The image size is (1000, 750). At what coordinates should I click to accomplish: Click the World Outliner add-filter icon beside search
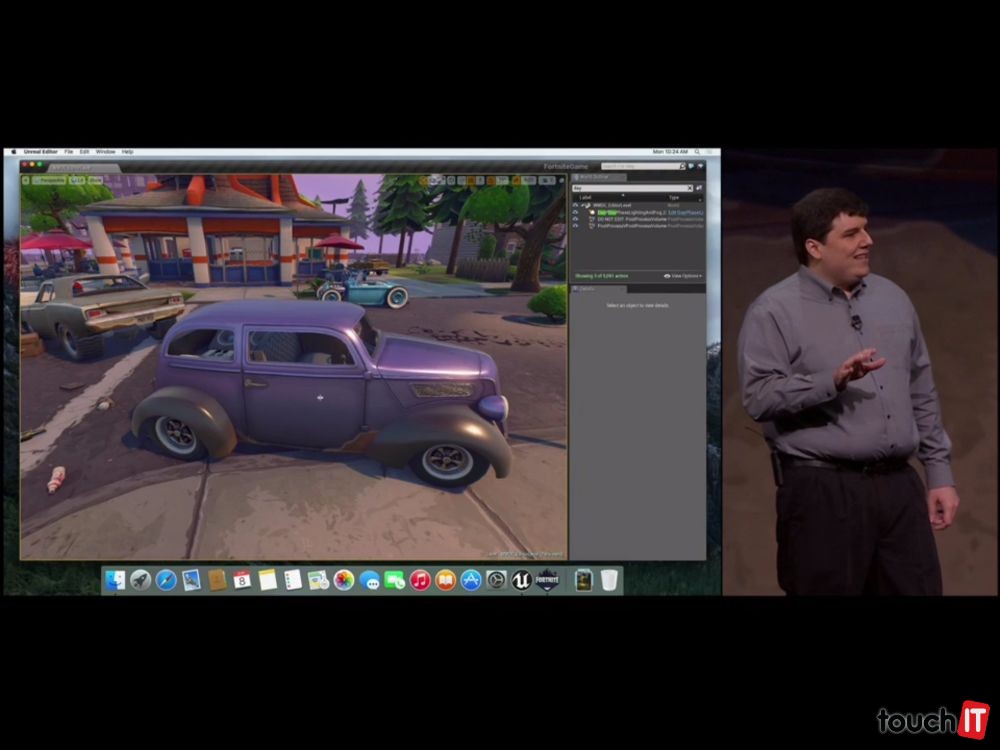coord(699,188)
